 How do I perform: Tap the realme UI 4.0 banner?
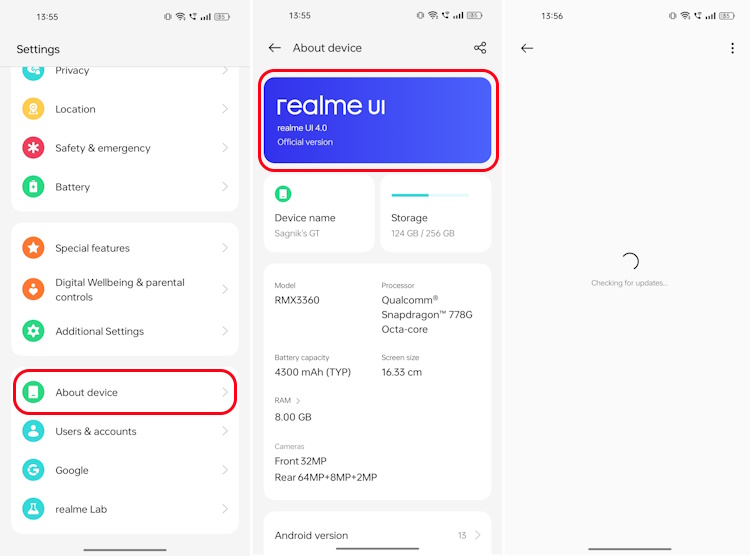[377, 120]
